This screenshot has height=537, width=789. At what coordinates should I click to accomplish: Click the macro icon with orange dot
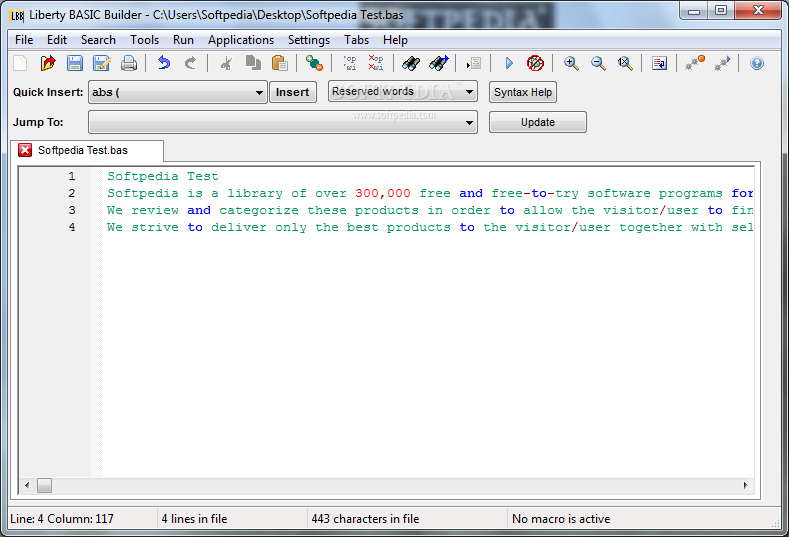(695, 63)
